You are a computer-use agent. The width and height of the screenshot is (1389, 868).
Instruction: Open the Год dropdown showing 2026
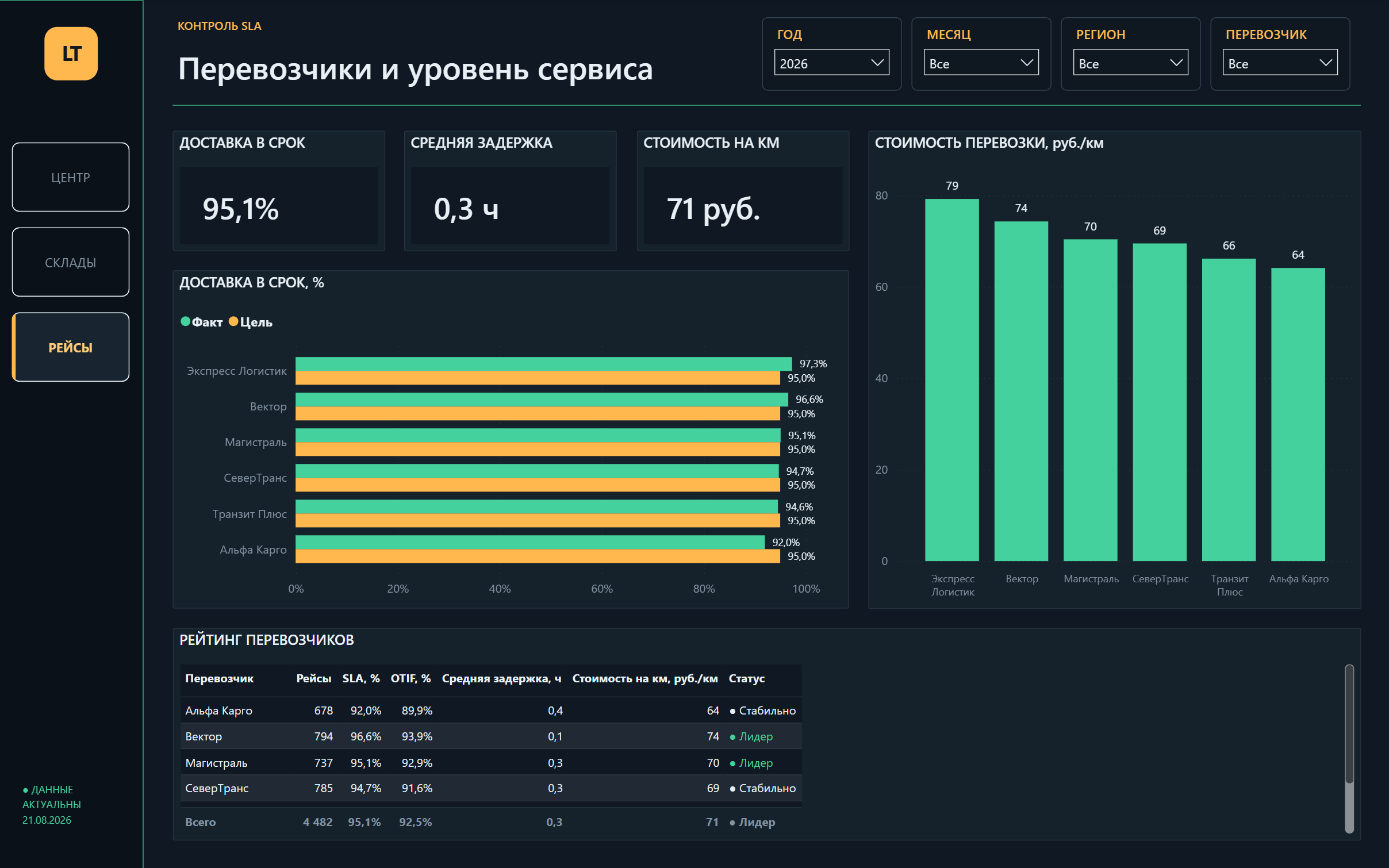coord(831,63)
